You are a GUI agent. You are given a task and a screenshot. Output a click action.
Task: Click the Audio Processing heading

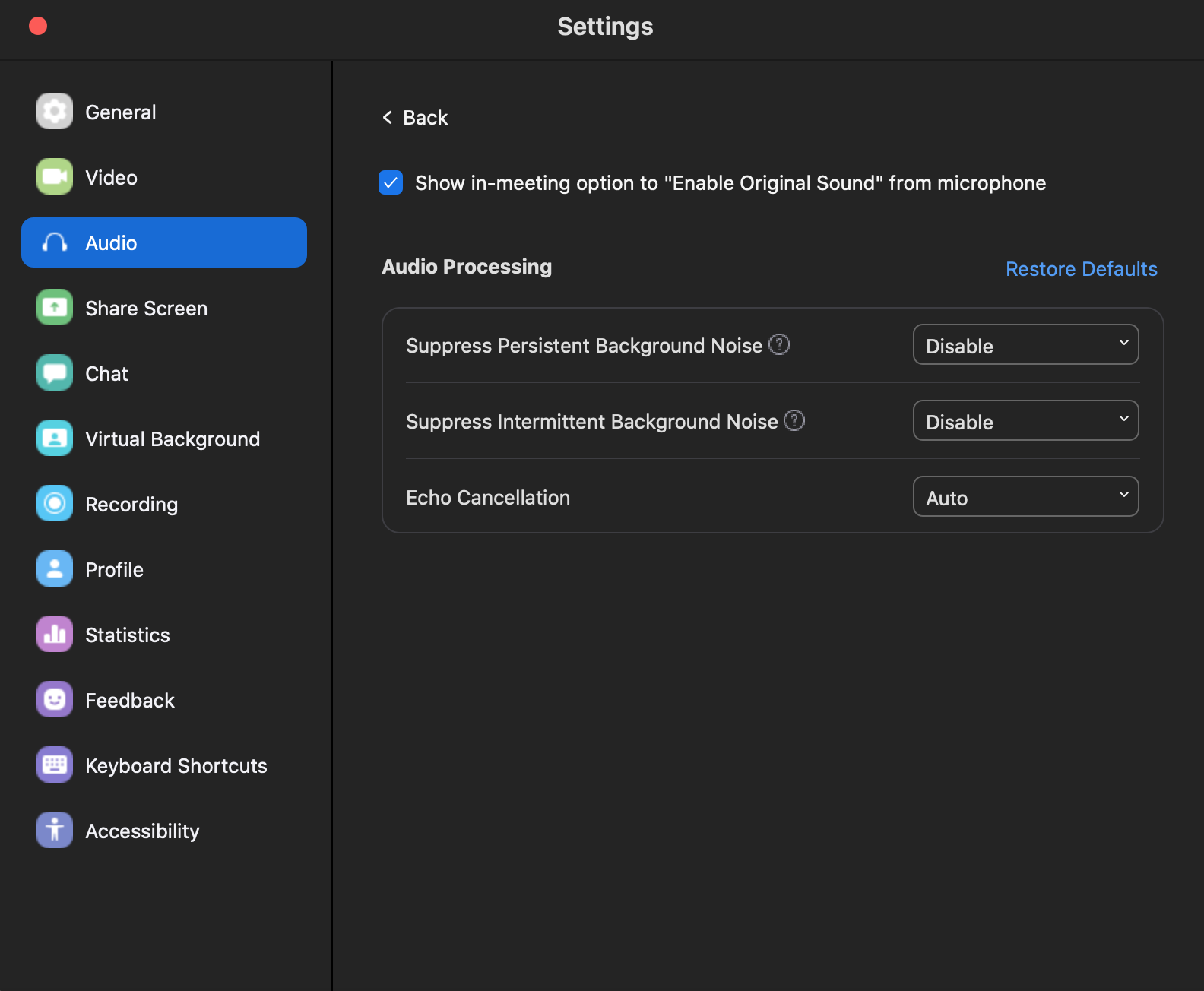pyautogui.click(x=467, y=266)
